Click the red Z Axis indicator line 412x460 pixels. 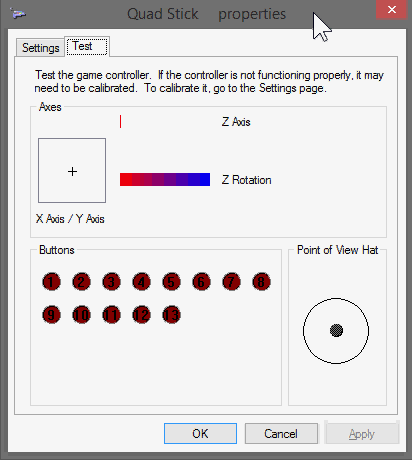coord(120,121)
